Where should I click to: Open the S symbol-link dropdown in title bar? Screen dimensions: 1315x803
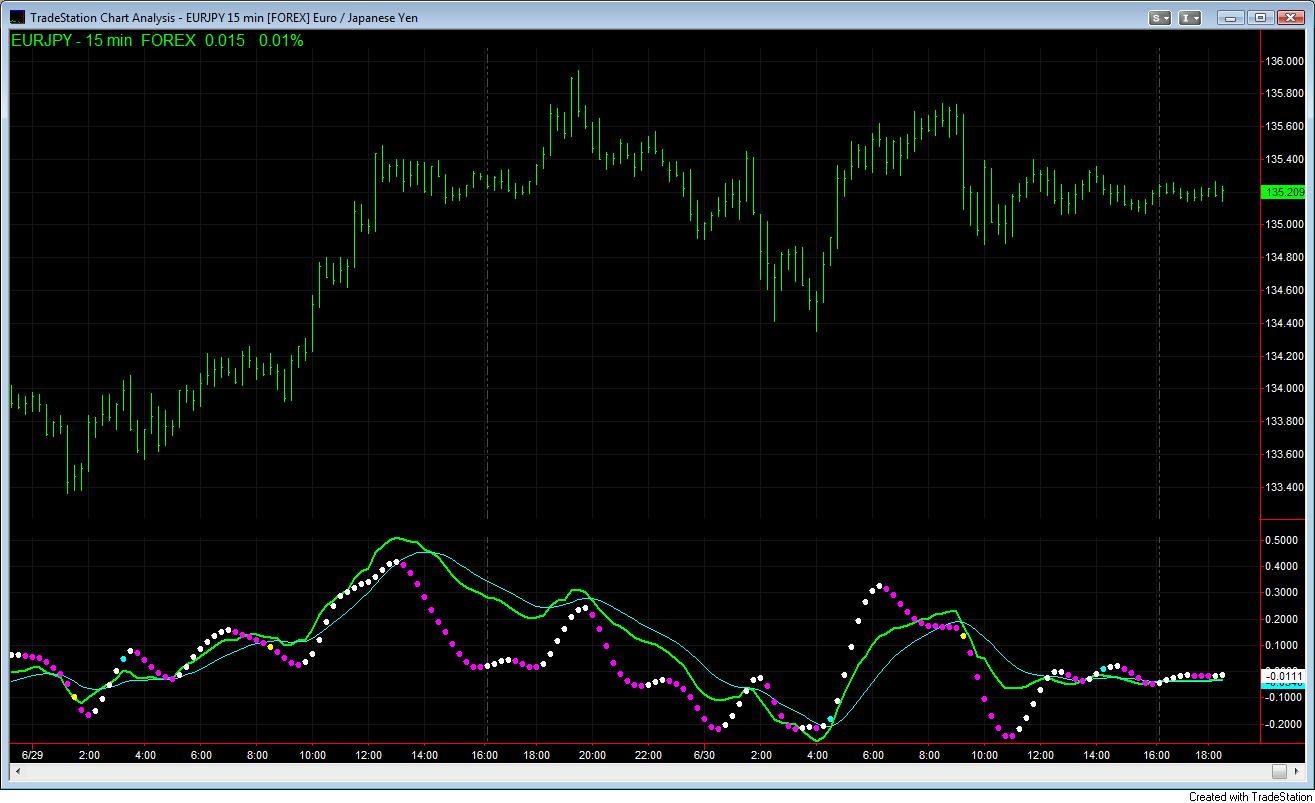point(1160,17)
